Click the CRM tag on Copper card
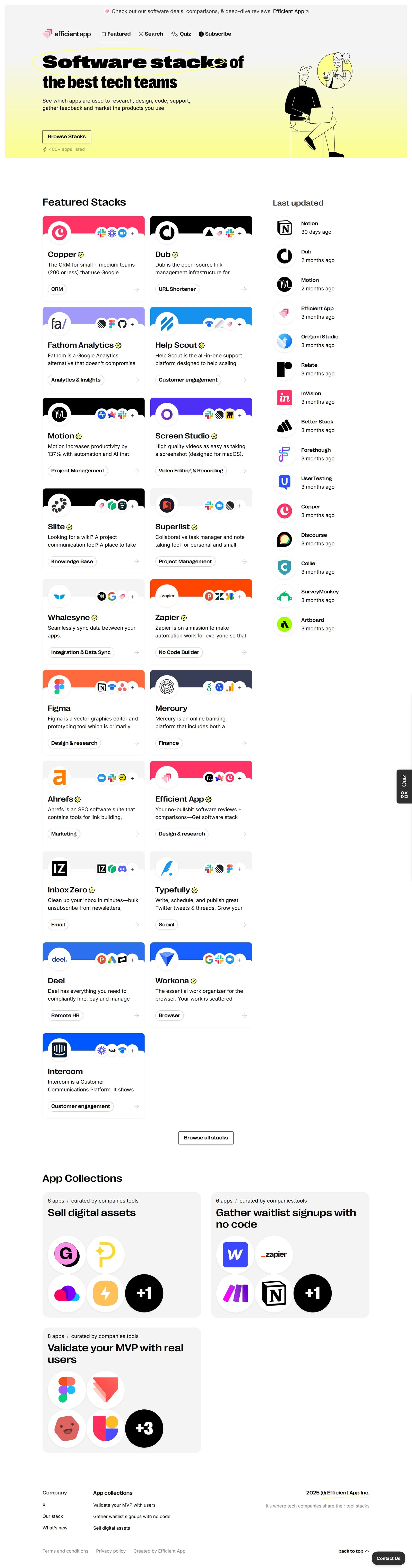The height and width of the screenshot is (1568, 412). click(x=57, y=289)
